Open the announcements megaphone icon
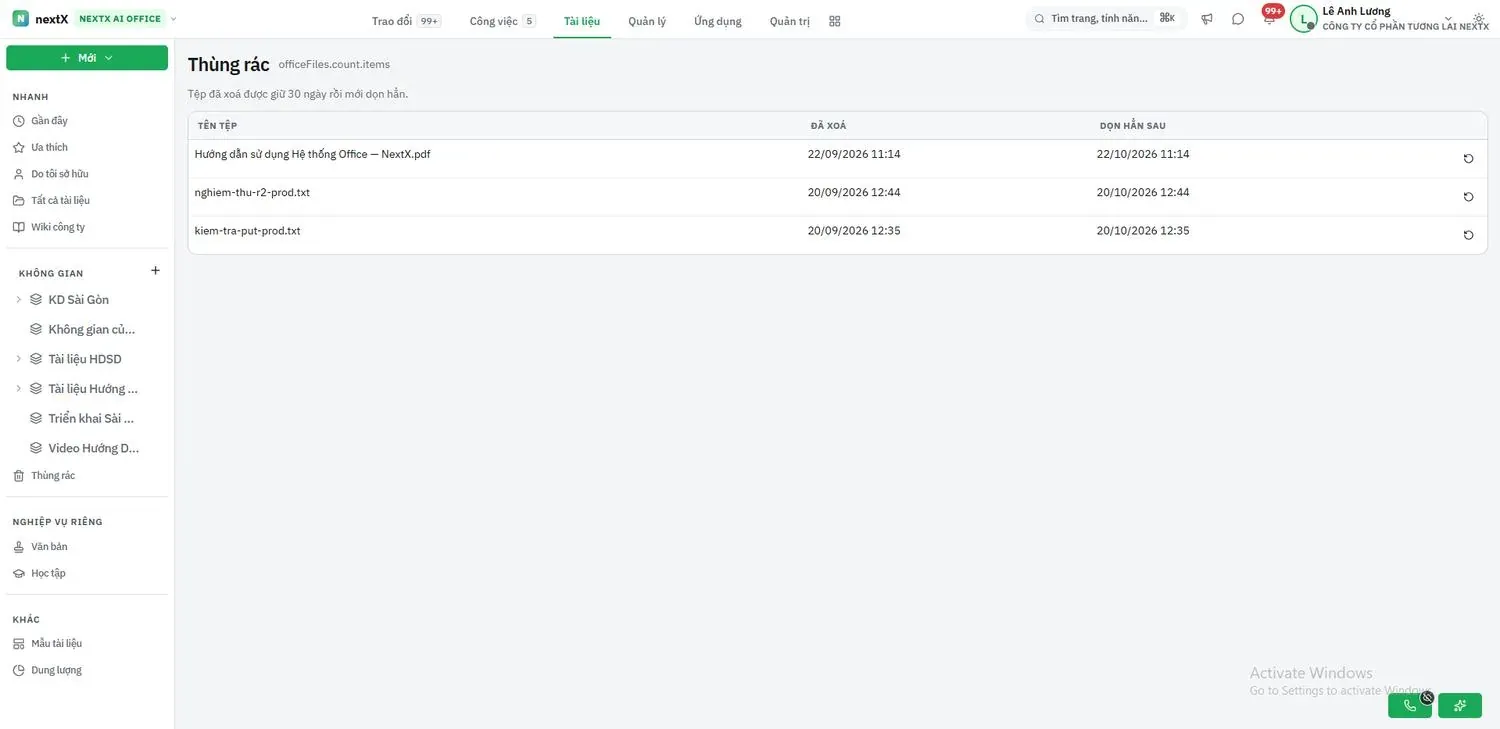1500x729 pixels. coord(1207,19)
